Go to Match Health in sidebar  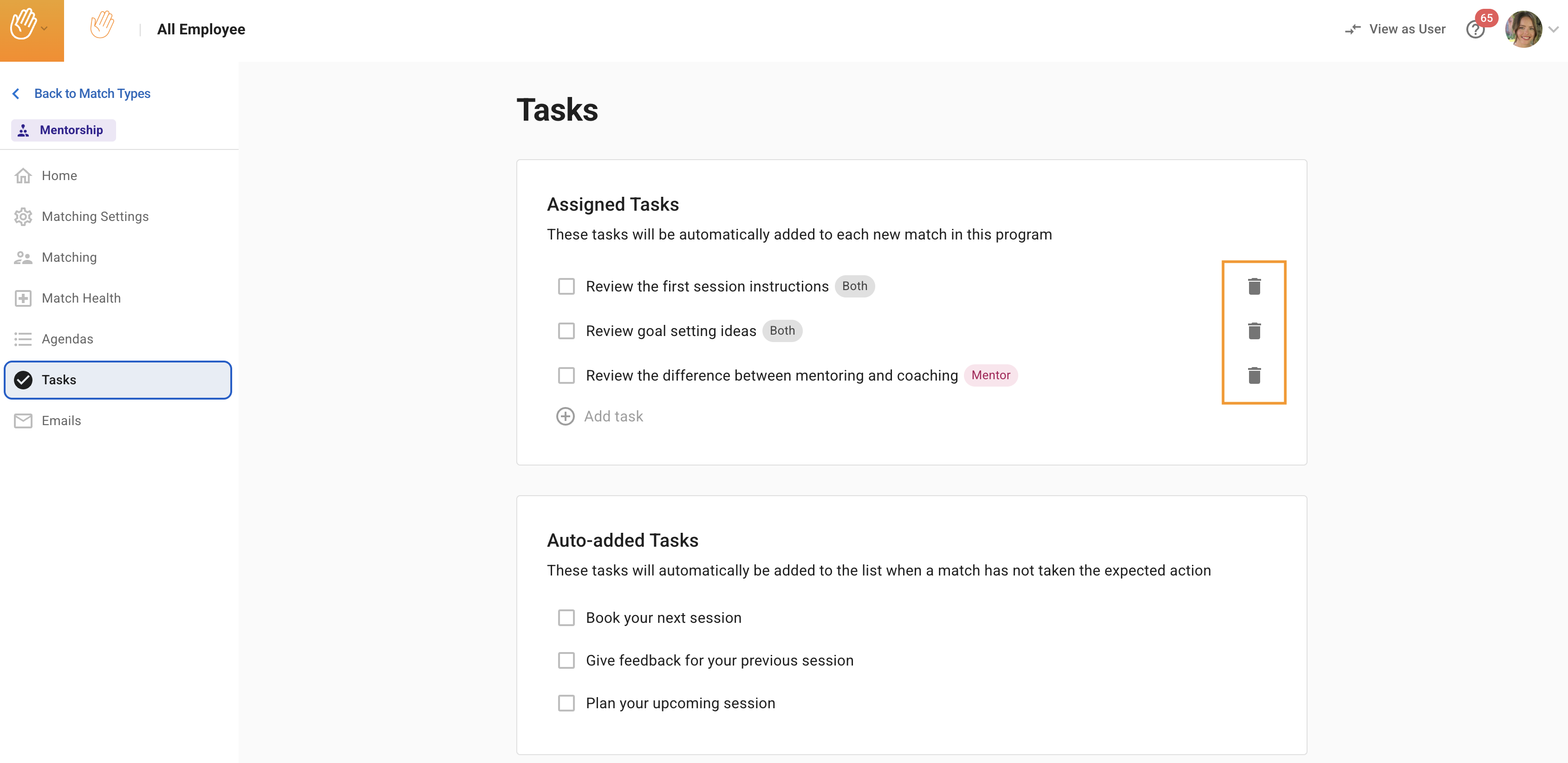tap(81, 298)
